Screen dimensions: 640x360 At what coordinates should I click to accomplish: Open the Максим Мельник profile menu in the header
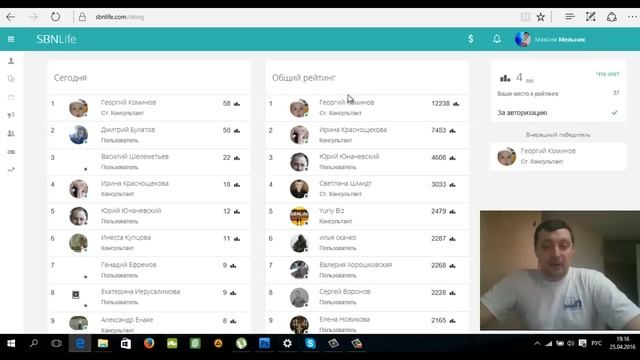pos(550,40)
